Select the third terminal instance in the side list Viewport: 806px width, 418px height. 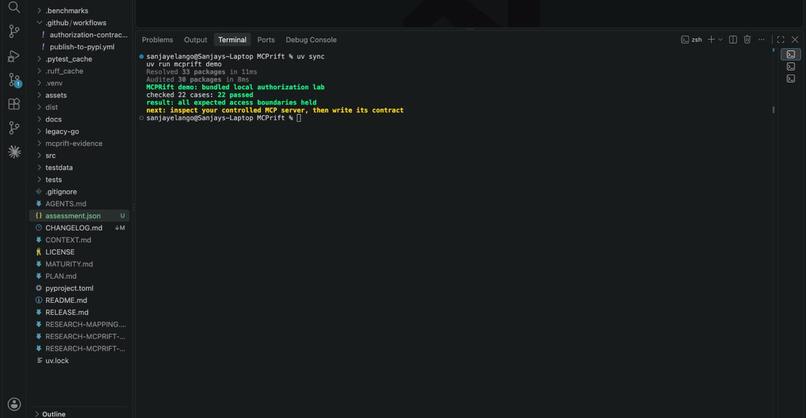pyautogui.click(x=791, y=79)
